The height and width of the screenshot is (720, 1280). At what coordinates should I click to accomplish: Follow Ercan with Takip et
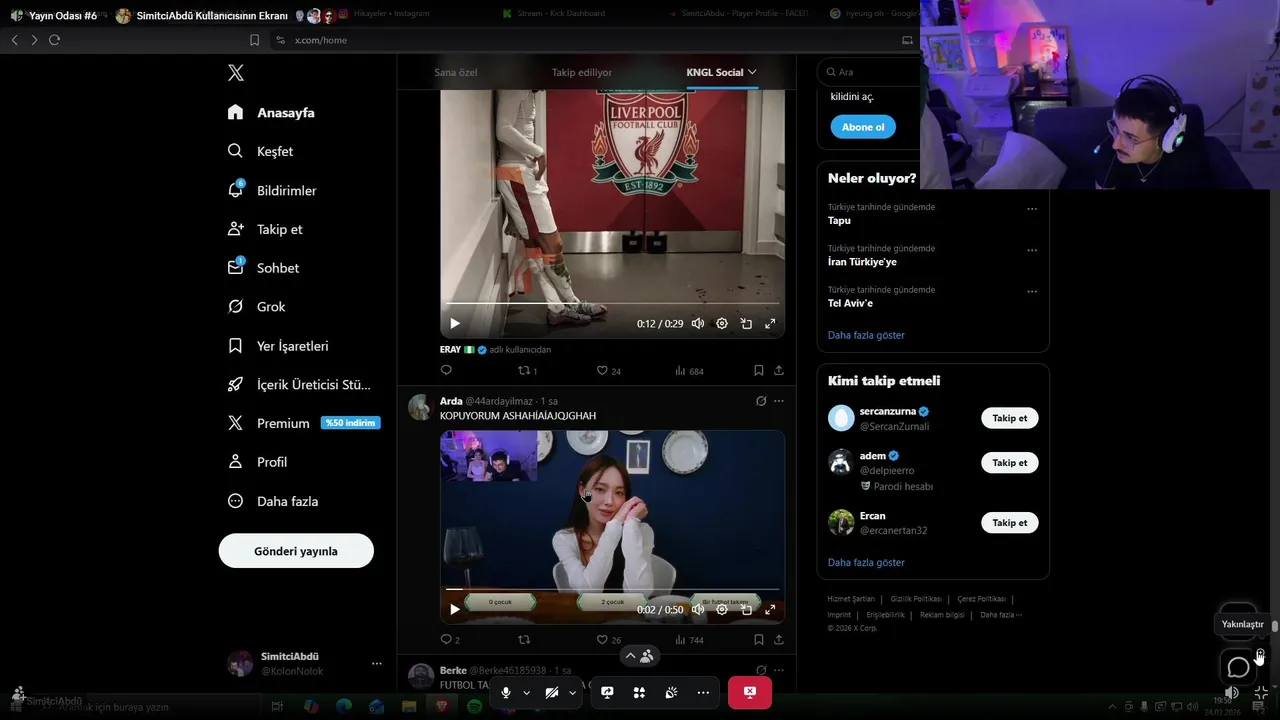click(x=1010, y=523)
